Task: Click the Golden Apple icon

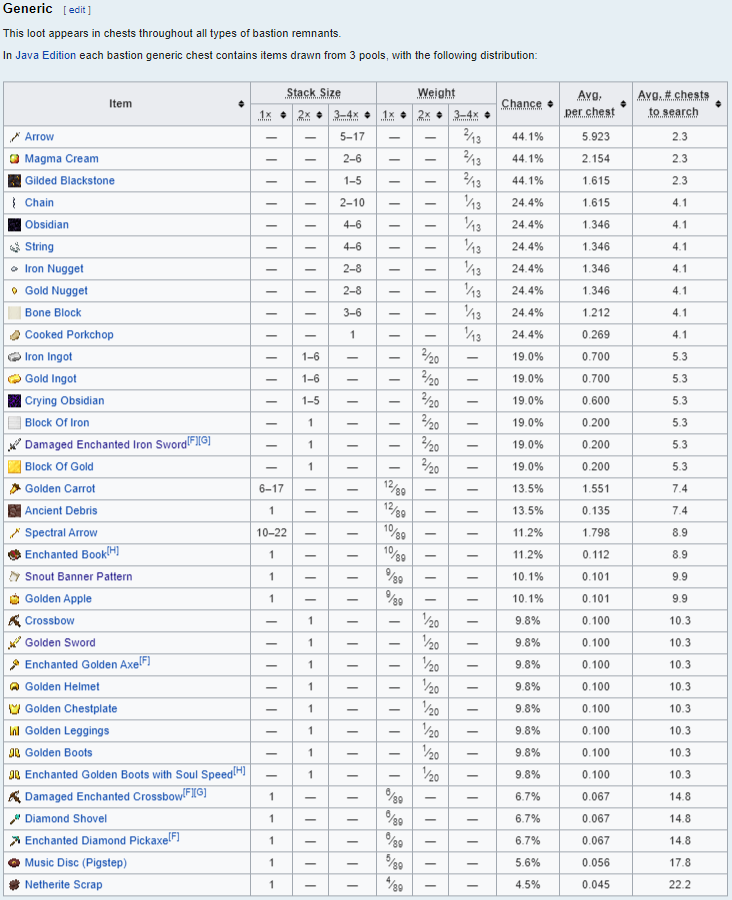Action: pos(15,599)
